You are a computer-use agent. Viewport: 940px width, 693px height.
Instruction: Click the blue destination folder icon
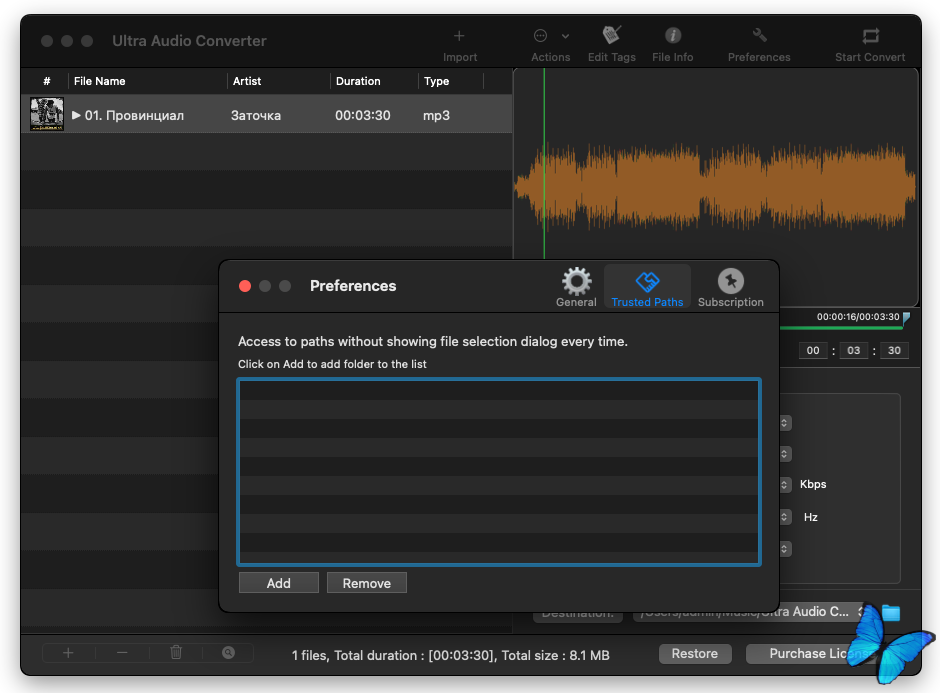[890, 612]
